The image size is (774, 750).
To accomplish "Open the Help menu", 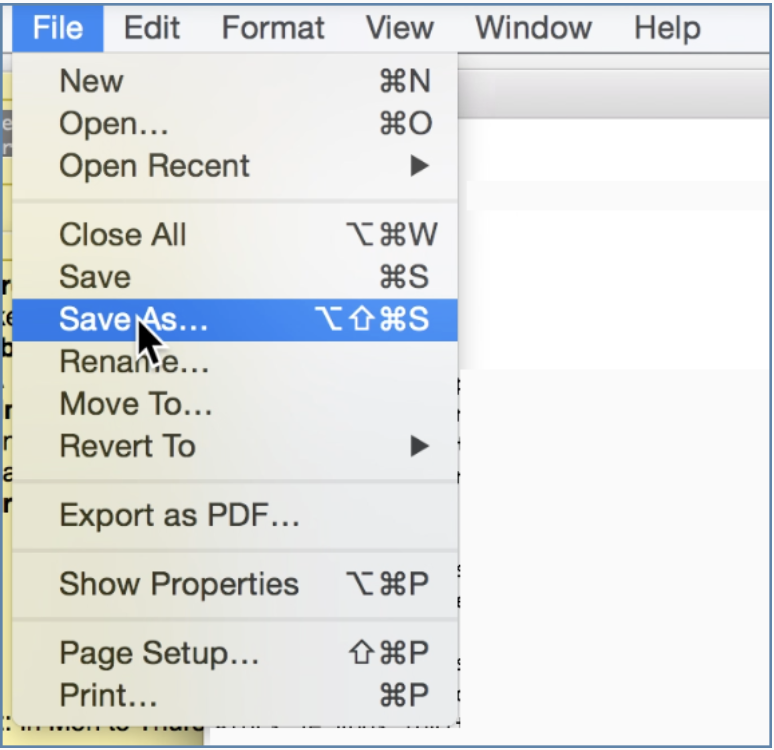I will [666, 27].
